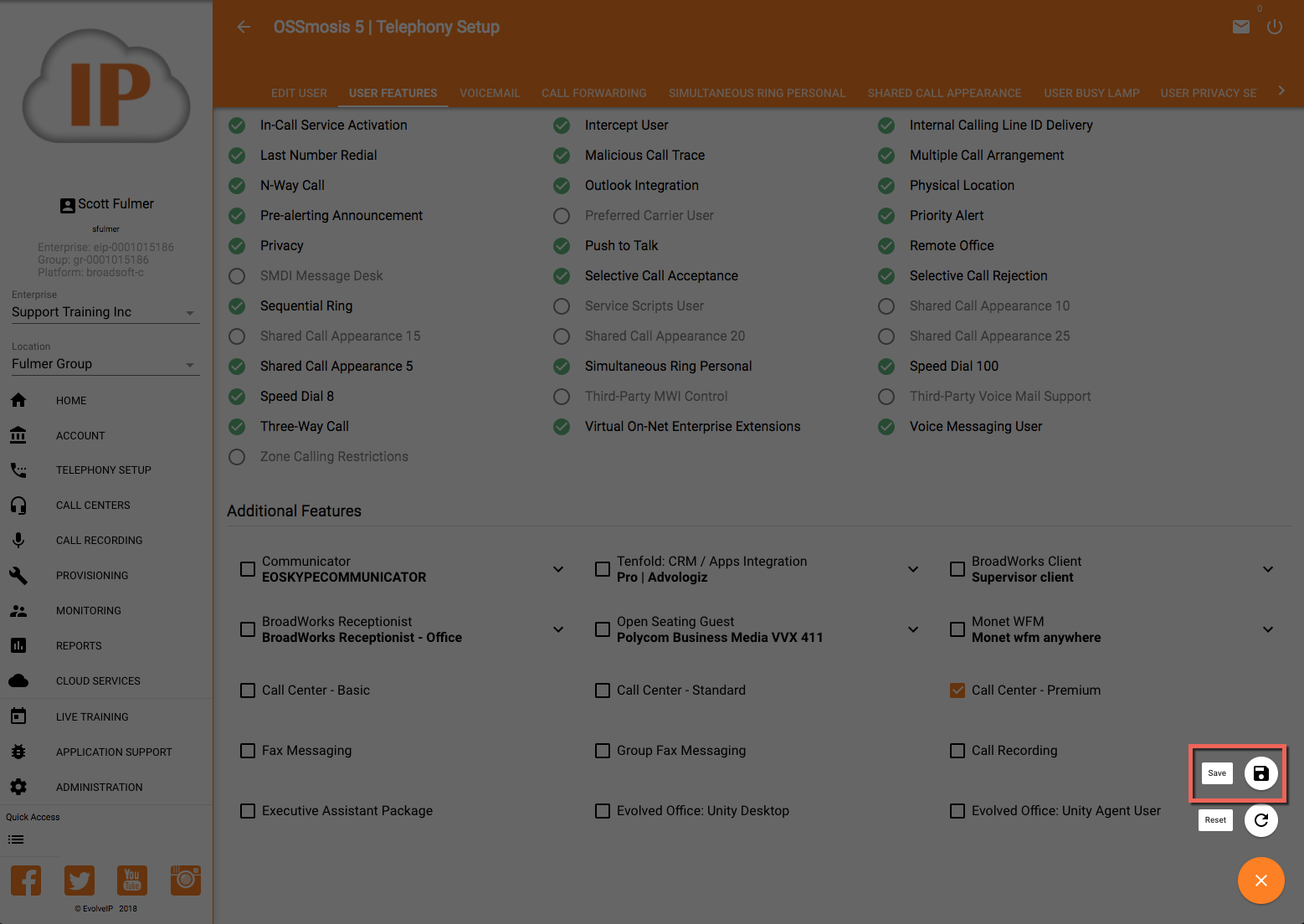Enable the Call Recording checkbox
Image resolution: width=1304 pixels, height=924 pixels.
coord(957,751)
